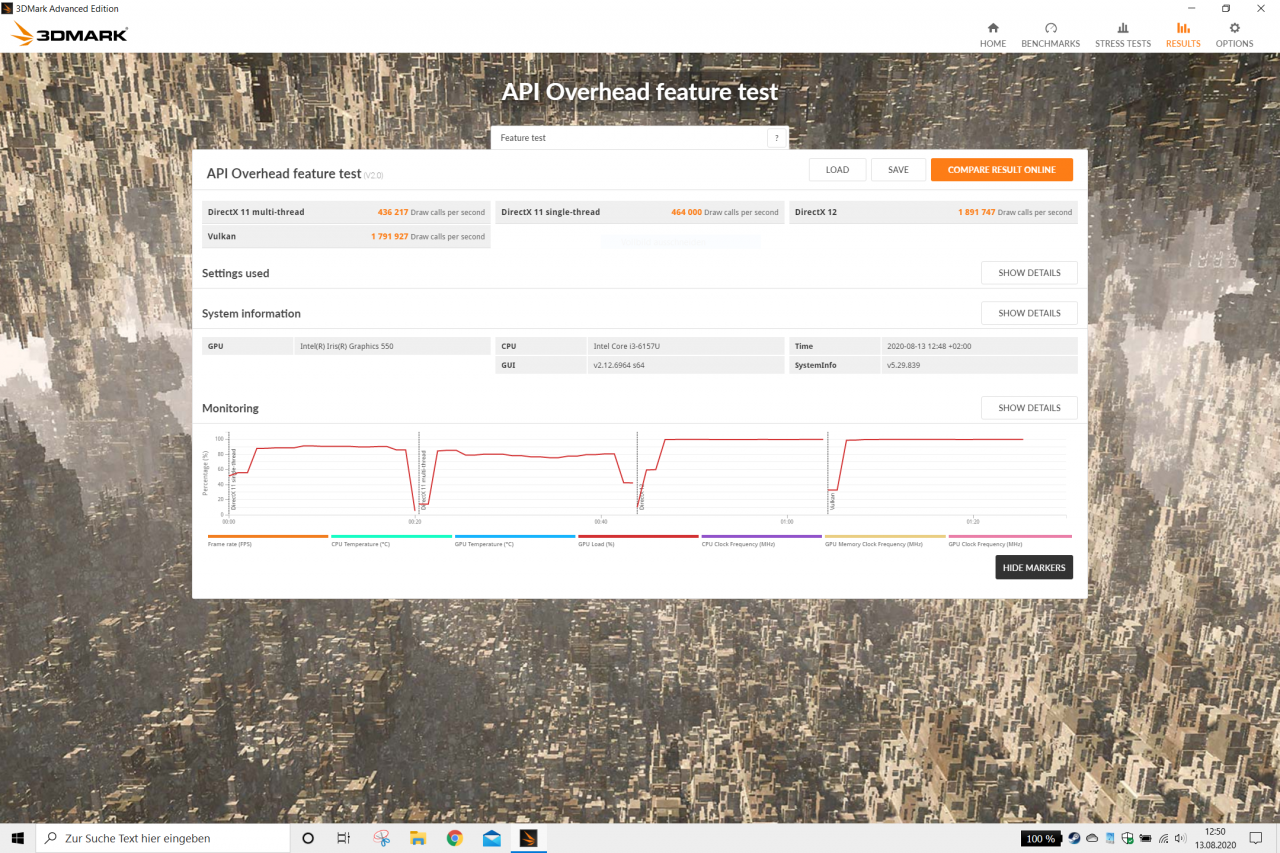This screenshot has width=1280, height=853.
Task: Click DirectX 12 score 1 891 747
Action: 976,212
